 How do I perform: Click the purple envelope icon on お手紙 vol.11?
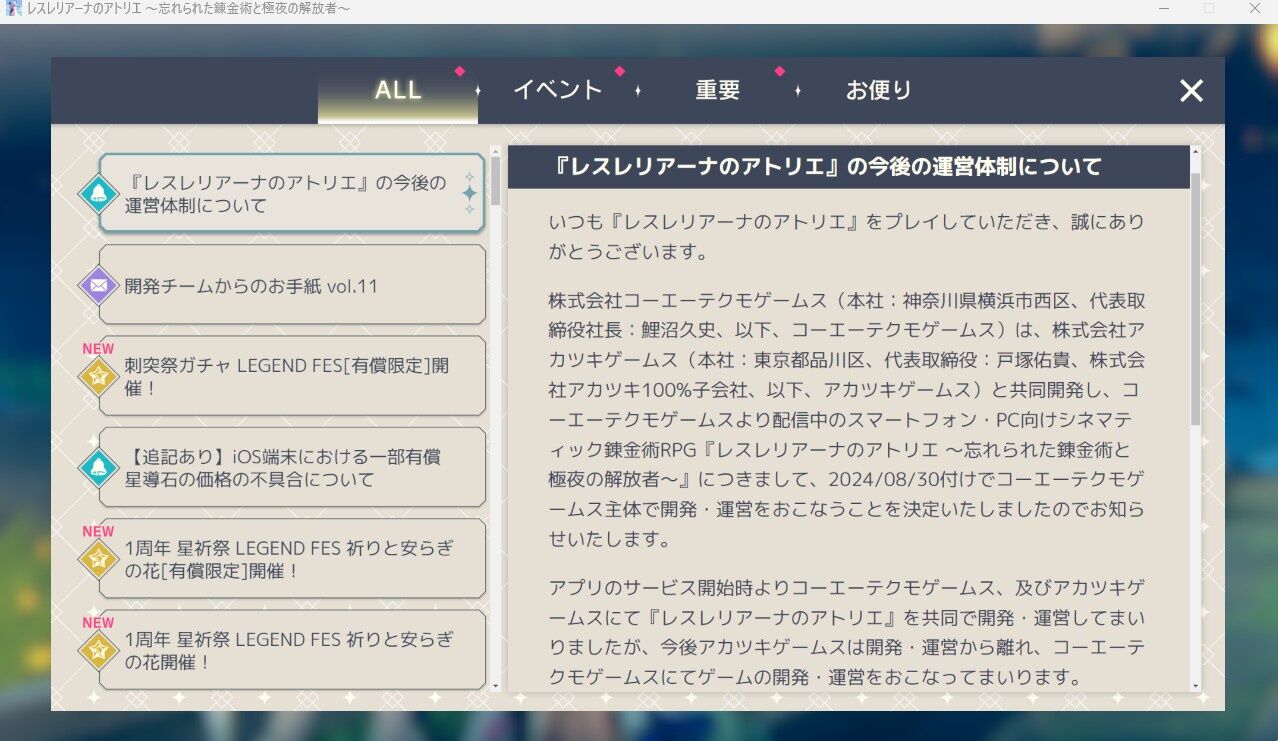click(x=99, y=286)
